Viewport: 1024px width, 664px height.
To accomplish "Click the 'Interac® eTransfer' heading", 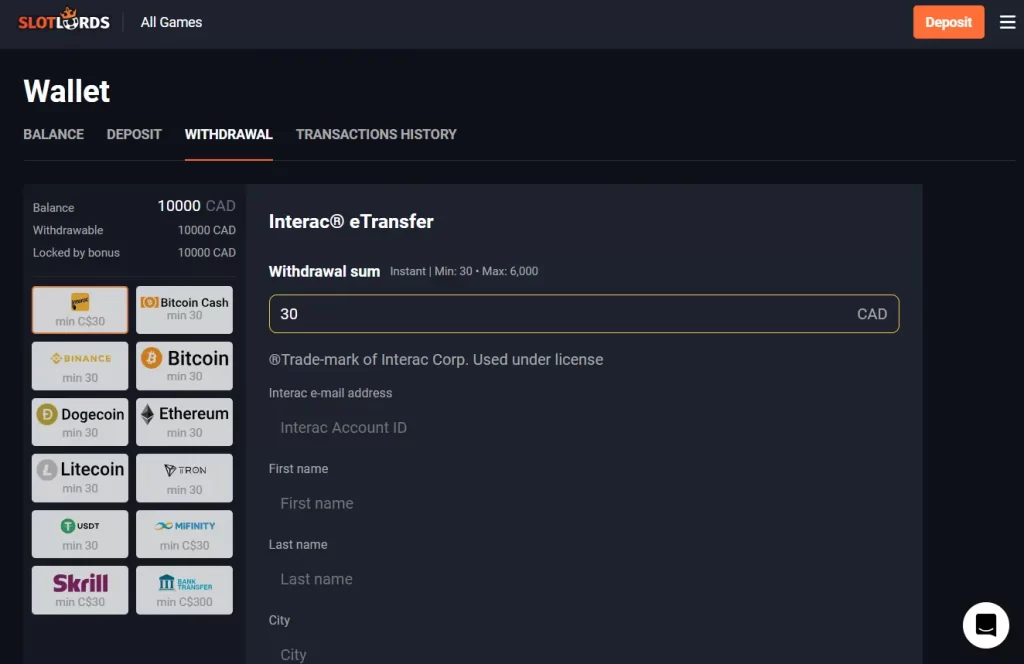I will click(x=351, y=222).
